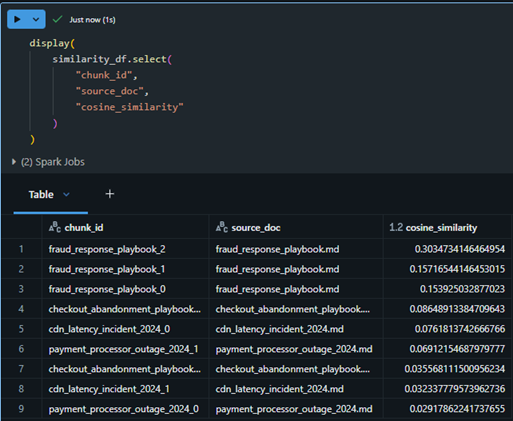513x421 pixels.
Task: Open the run options dropdown arrow
Action: 36,19
